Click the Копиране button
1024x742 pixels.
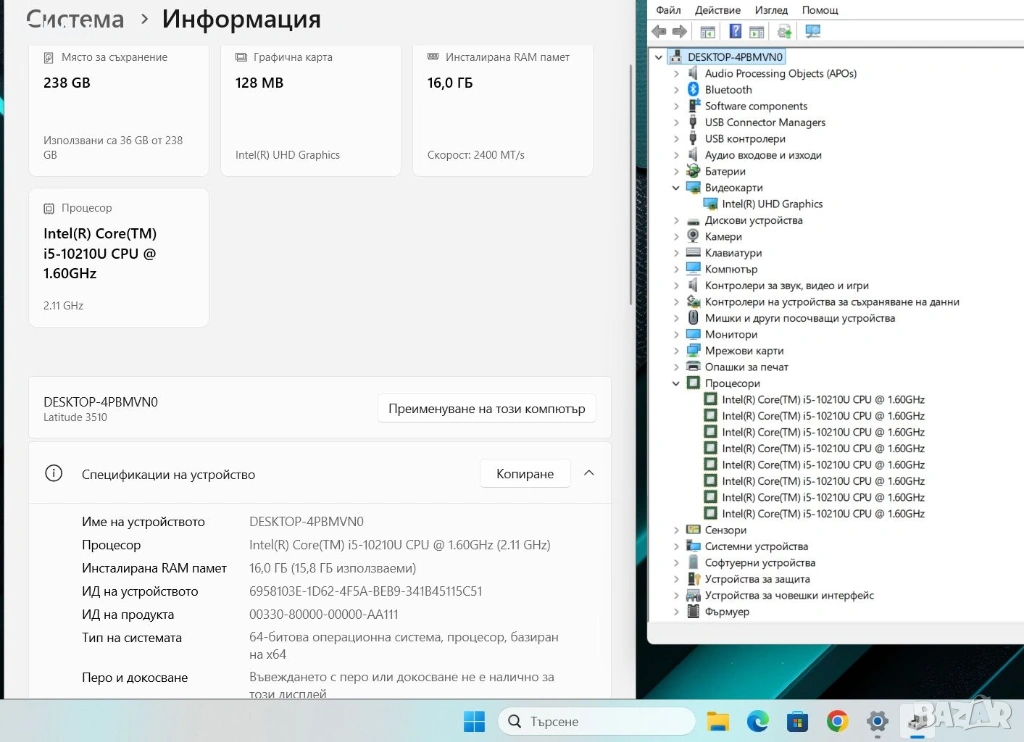point(524,474)
